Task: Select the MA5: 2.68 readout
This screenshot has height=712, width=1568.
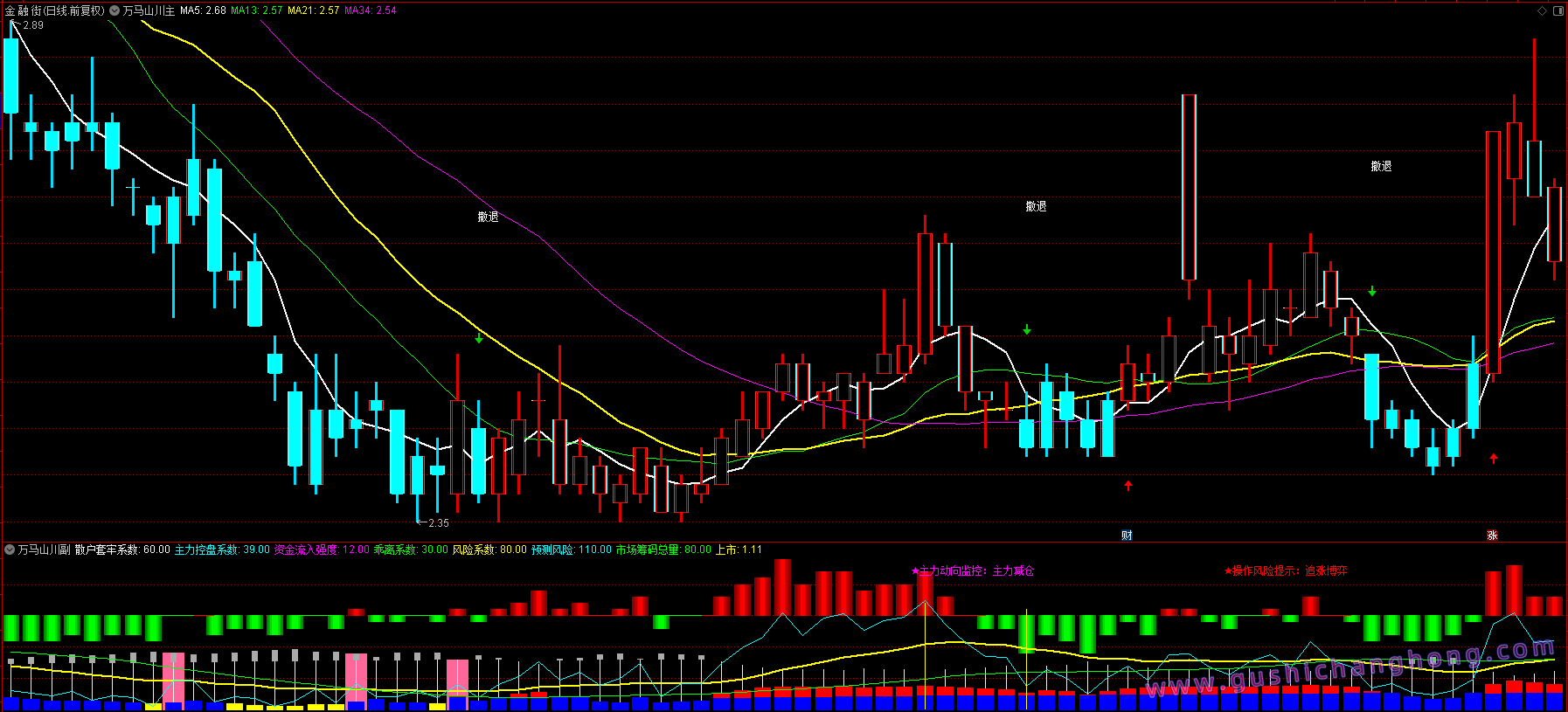Action: click(x=203, y=10)
